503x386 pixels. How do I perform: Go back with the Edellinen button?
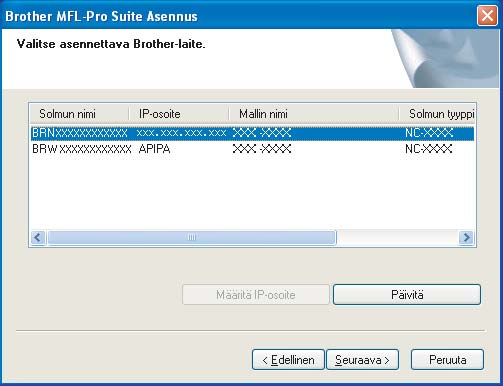[288, 360]
